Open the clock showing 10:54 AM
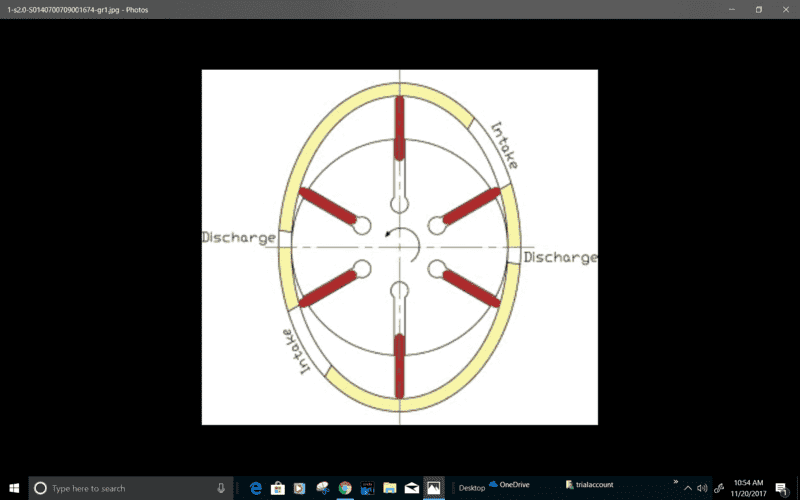800x500 pixels. 748,488
